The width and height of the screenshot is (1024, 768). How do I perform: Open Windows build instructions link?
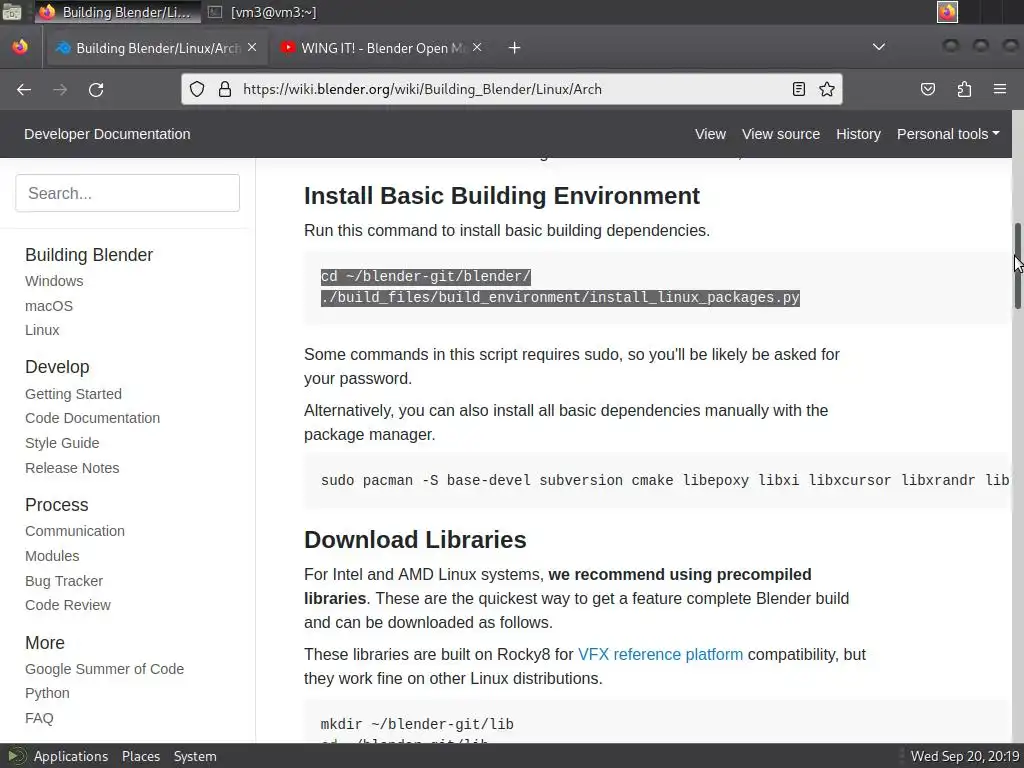(54, 281)
